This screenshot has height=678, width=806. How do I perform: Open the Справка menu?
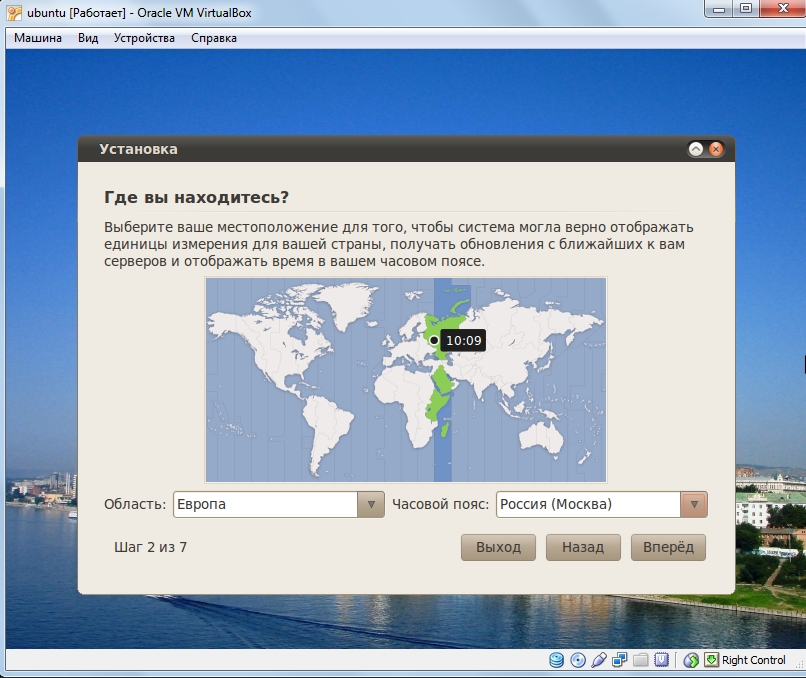[x=214, y=38]
